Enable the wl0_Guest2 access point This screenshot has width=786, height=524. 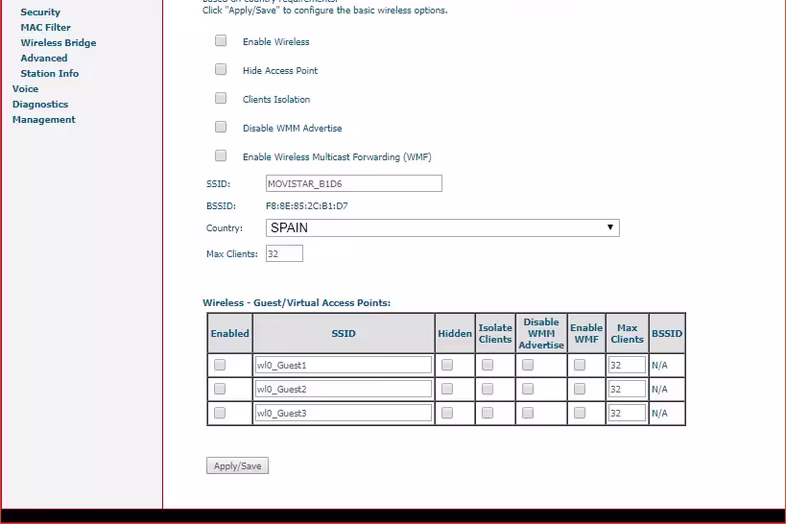[x=220, y=389]
